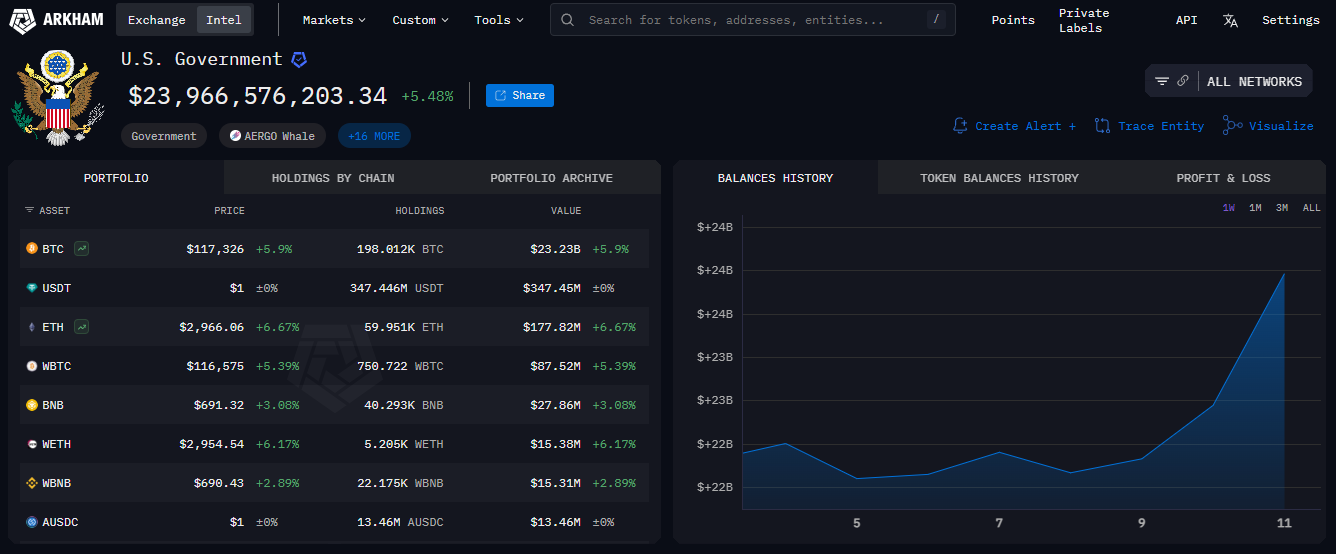1336x554 pixels.
Task: Click the WETH token icon
Action: (32, 444)
